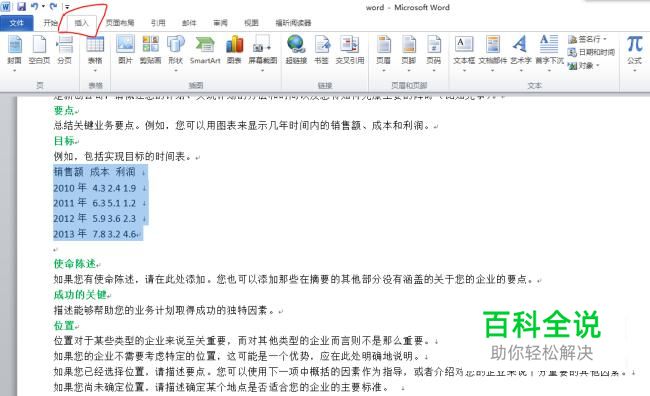Open the Header (页眉) options
Screen dimensions: 650x396
click(383, 50)
